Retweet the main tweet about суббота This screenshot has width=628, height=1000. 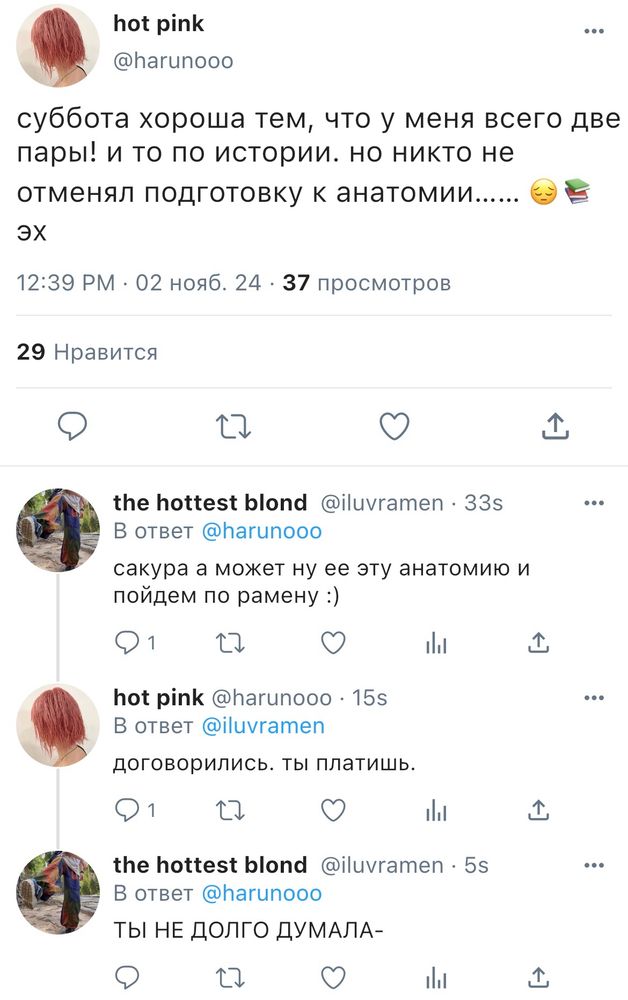[233, 426]
